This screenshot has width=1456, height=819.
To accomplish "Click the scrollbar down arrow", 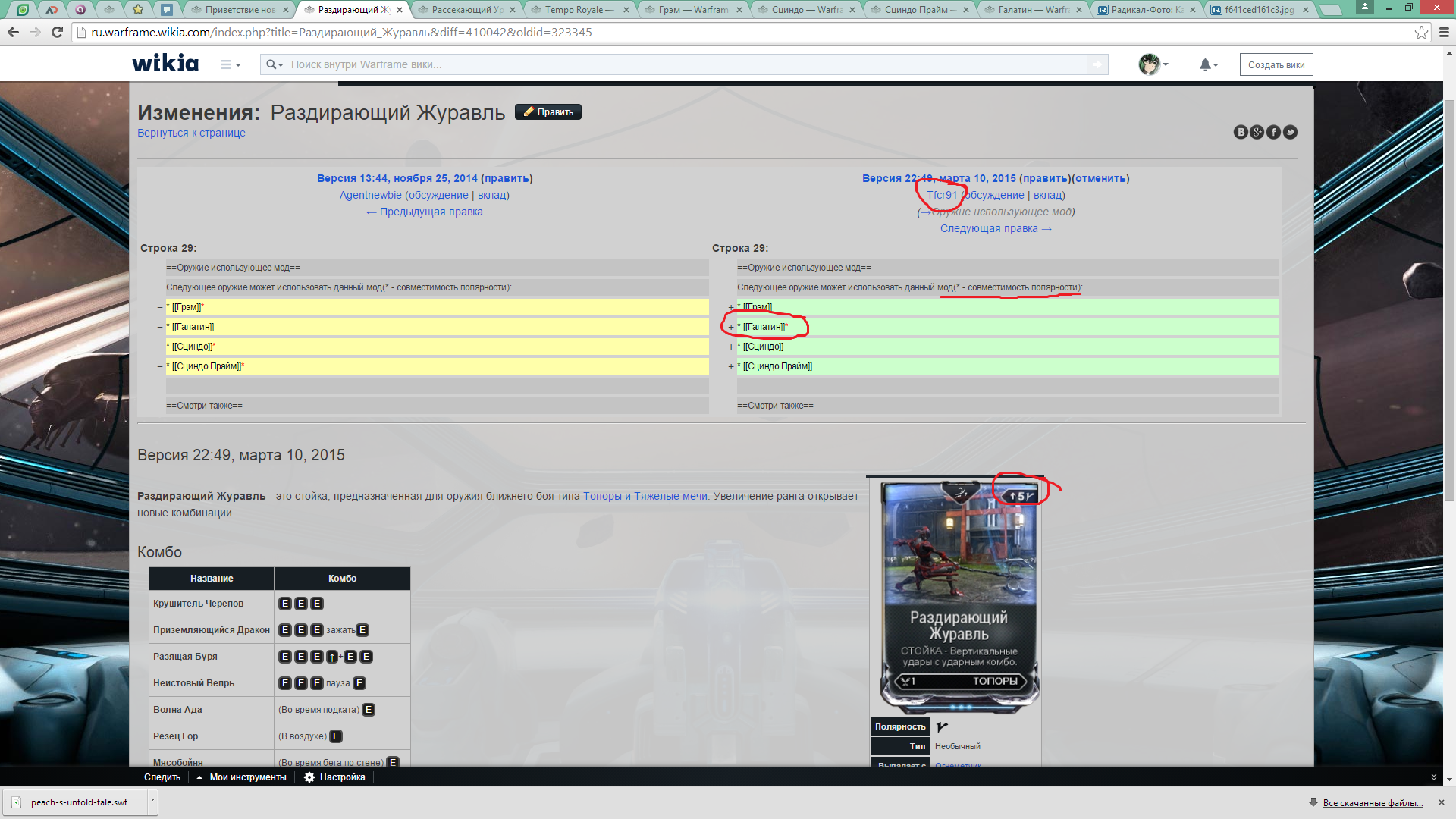I will click(x=1449, y=779).
